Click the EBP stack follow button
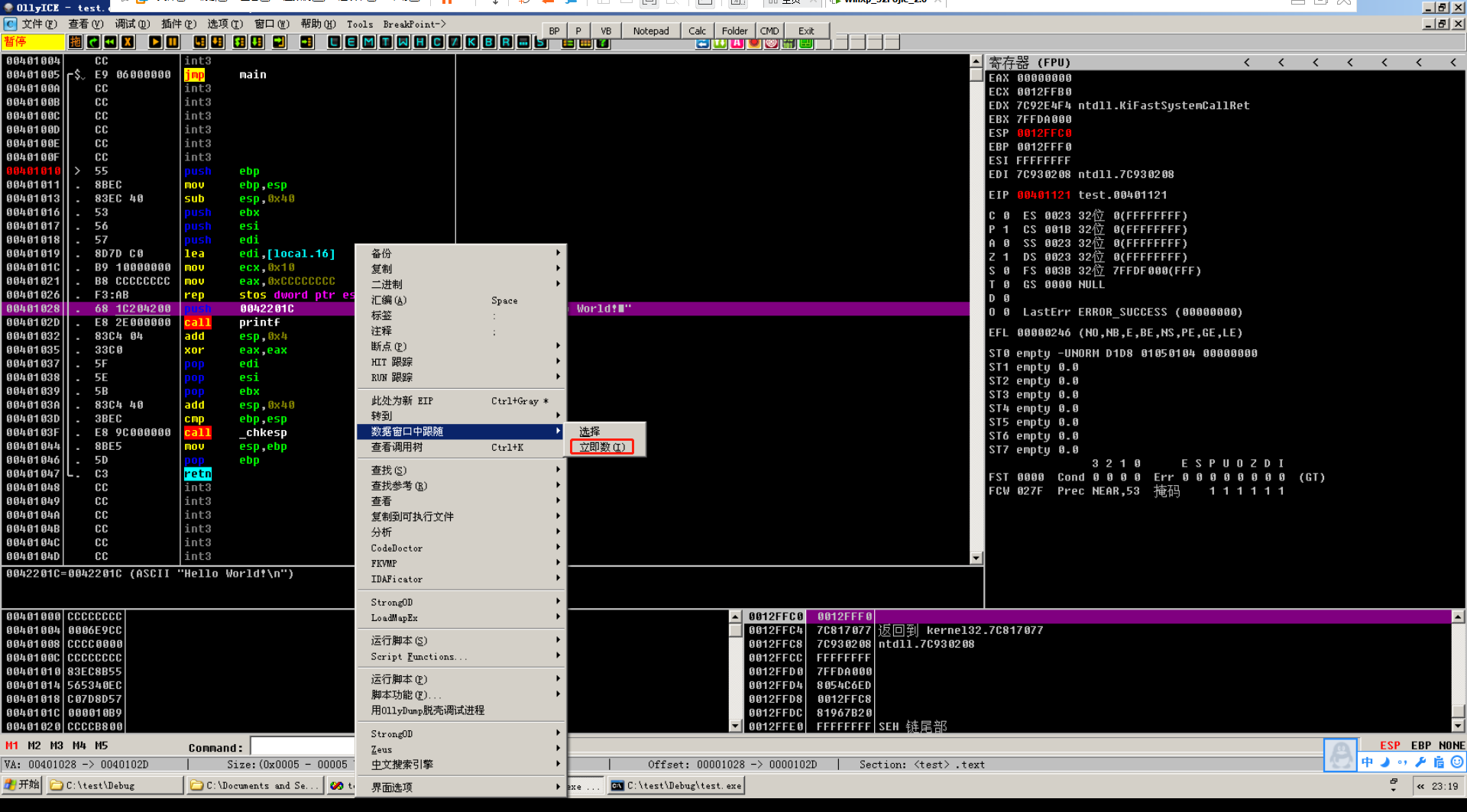The width and height of the screenshot is (1467, 812). [1421, 746]
